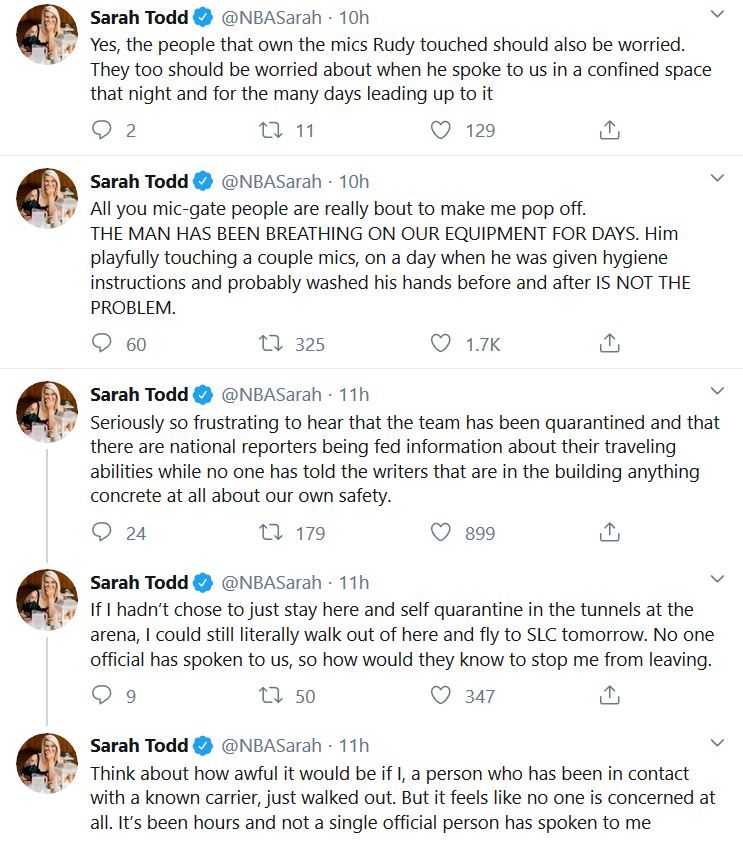This screenshot has height=846, width=743.
Task: Open Sarah Todd's profile from first tweet name
Action: point(139,18)
